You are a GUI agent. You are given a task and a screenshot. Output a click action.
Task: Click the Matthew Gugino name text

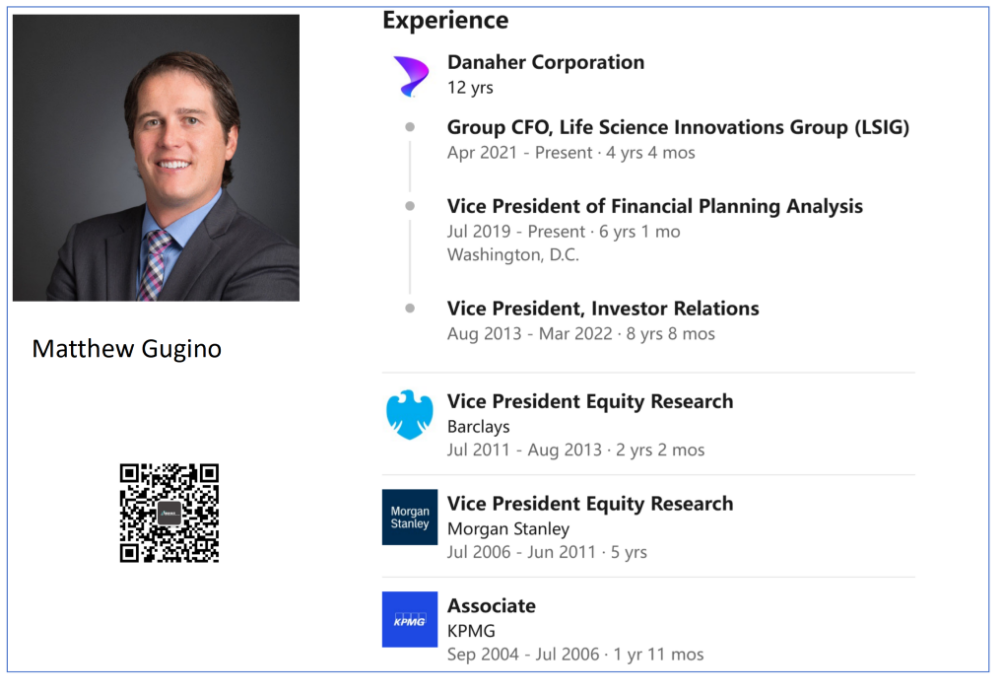point(127,348)
